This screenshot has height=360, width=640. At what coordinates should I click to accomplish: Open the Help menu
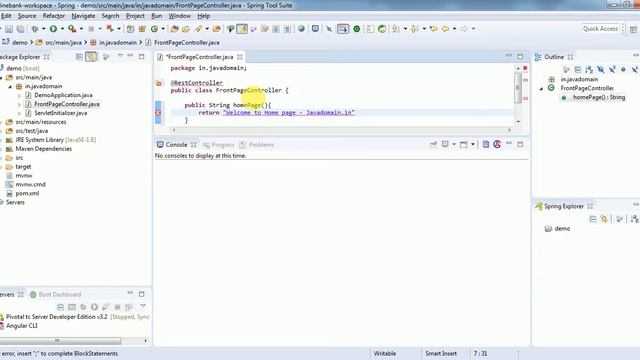[x=204, y=16]
